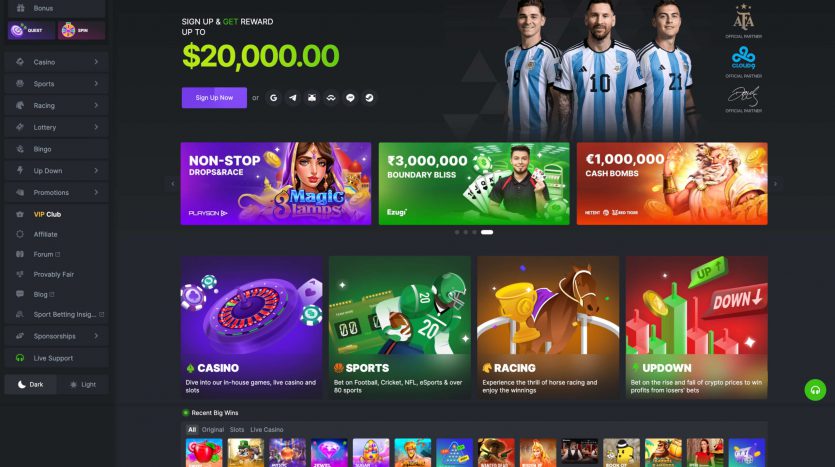Image resolution: width=835 pixels, height=467 pixels.
Task: Open the Spin wheel bonus
Action: [81, 30]
